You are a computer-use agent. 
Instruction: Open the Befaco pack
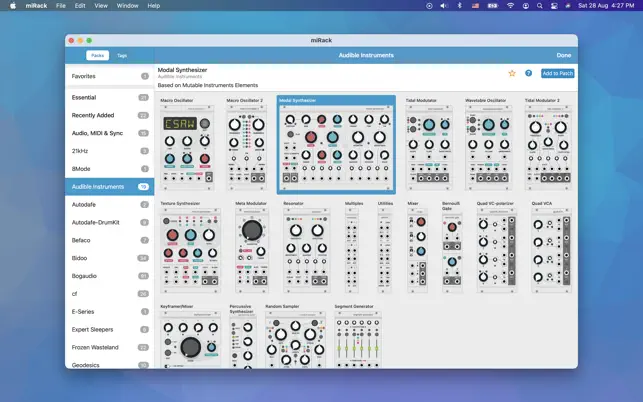click(x=109, y=240)
